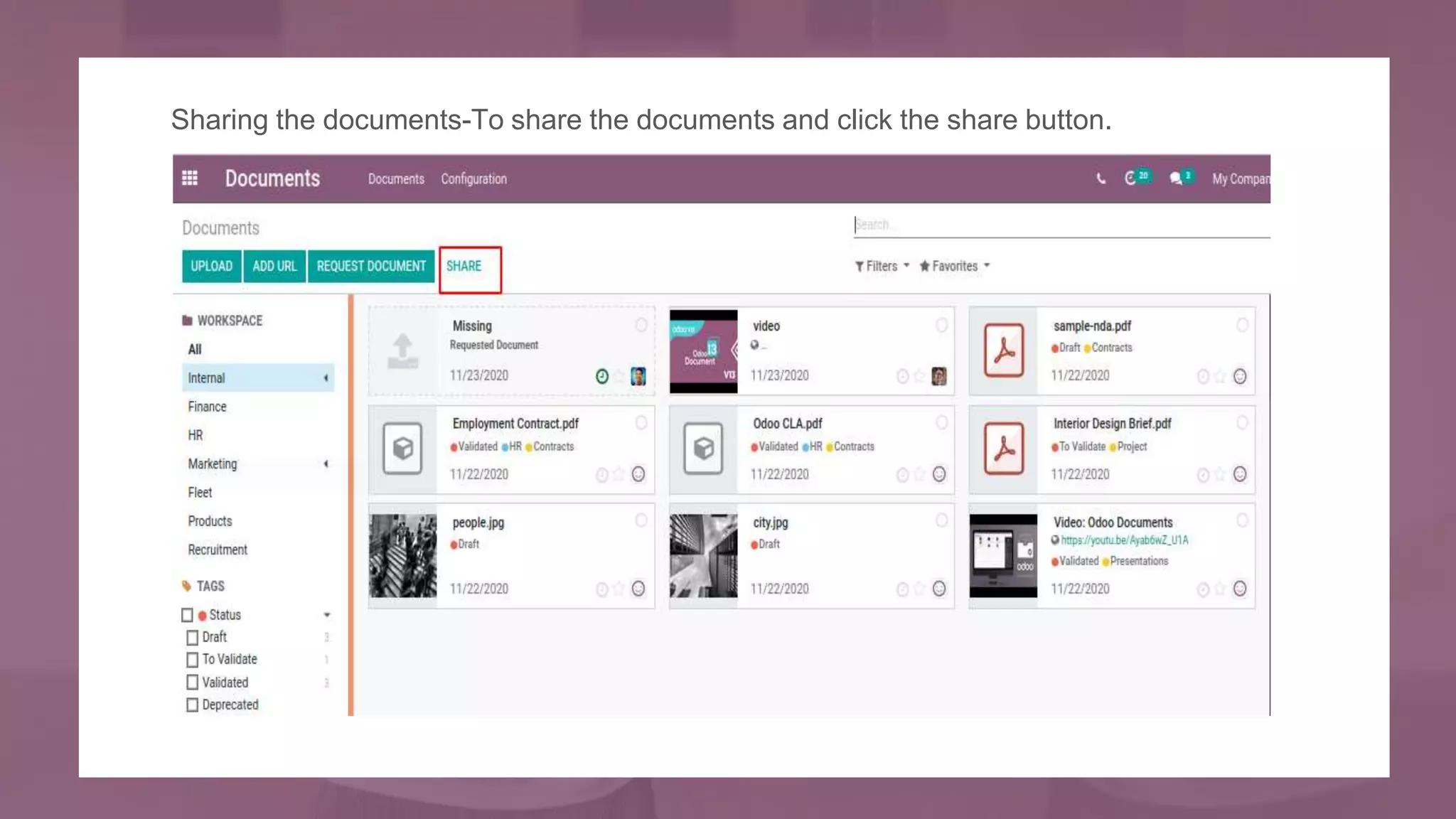Select Odoo CLA.pdf with its circle selector

point(942,423)
